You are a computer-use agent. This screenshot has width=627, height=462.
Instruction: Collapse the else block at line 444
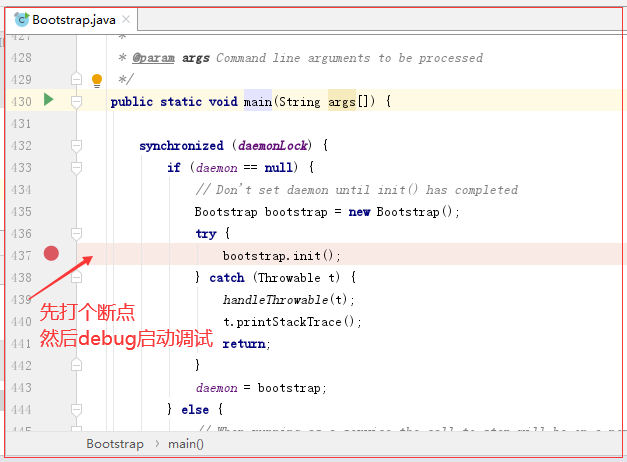click(76, 410)
